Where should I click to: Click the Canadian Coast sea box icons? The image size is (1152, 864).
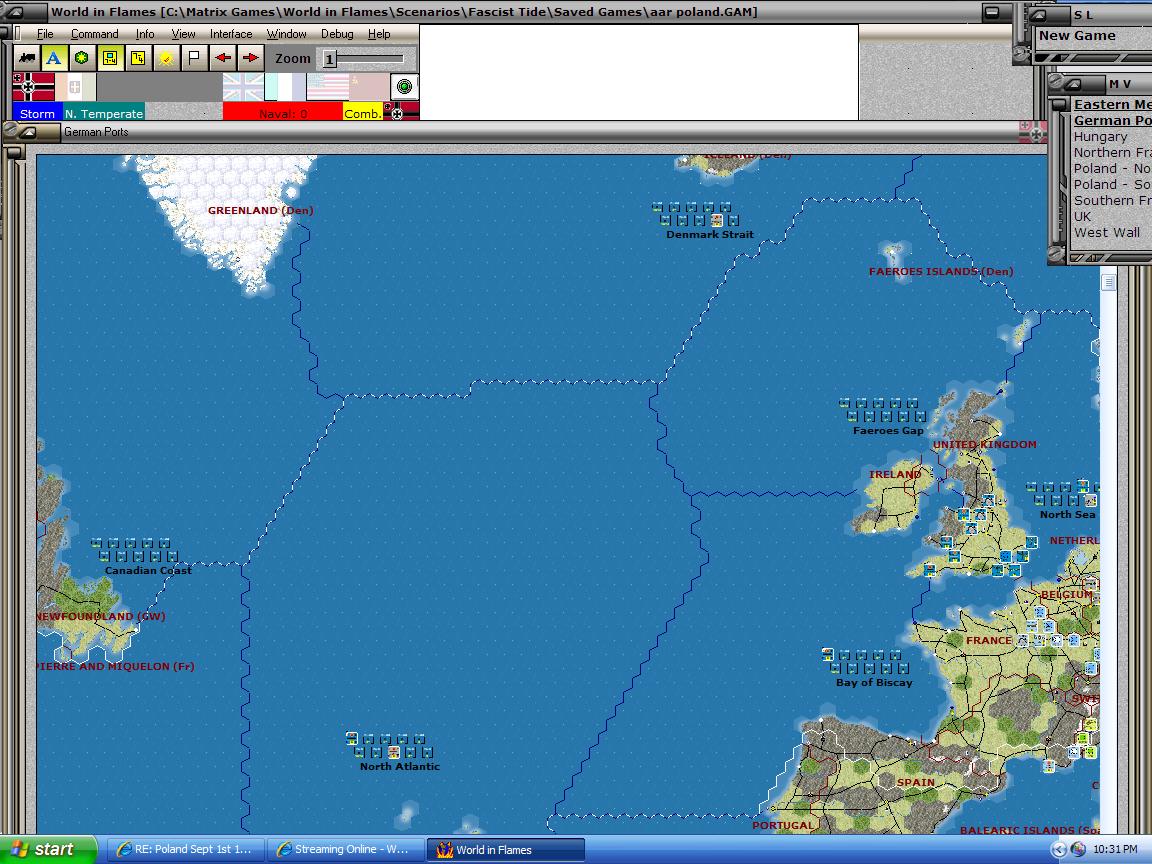[x=134, y=550]
